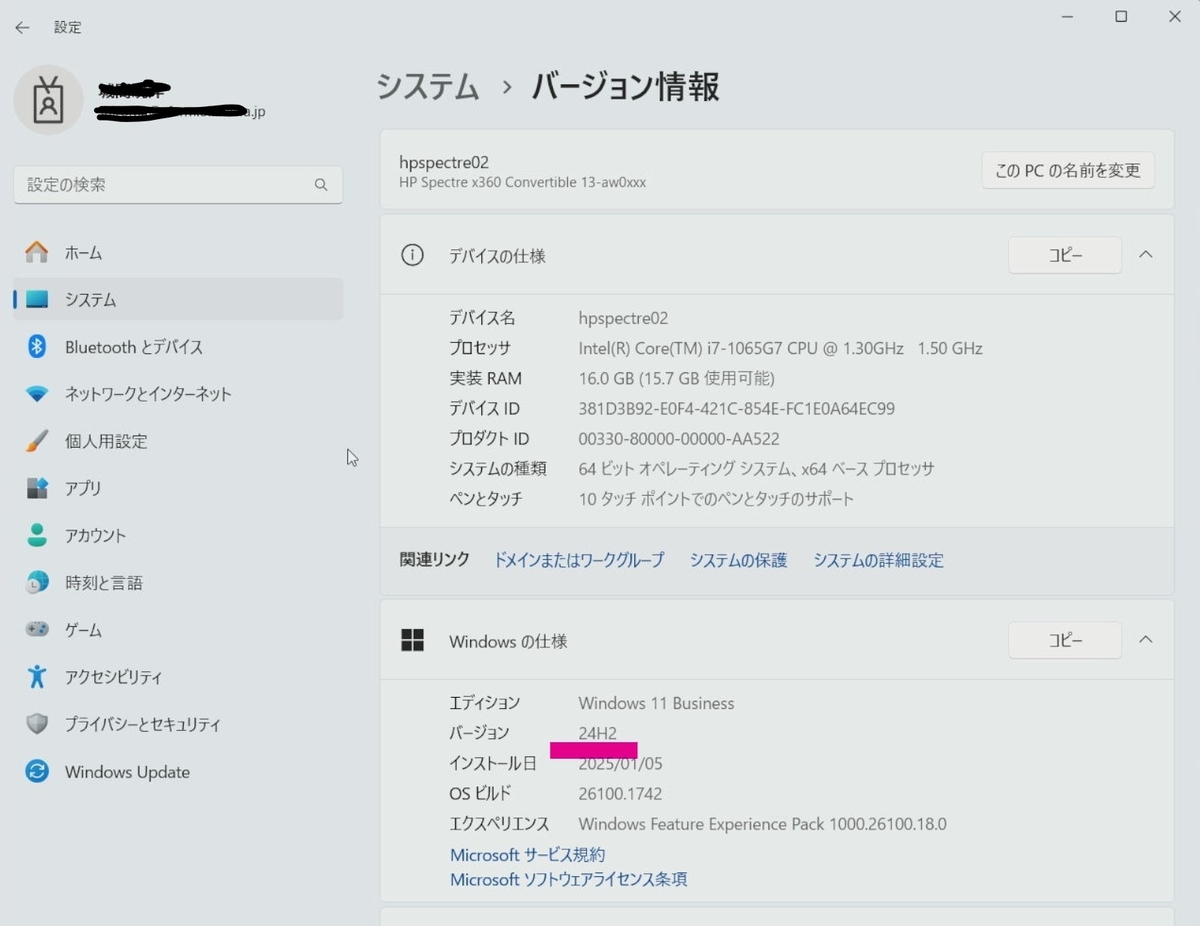The image size is (1200, 926).
Task: Click the Windows Update sync icon
Action: click(37, 772)
